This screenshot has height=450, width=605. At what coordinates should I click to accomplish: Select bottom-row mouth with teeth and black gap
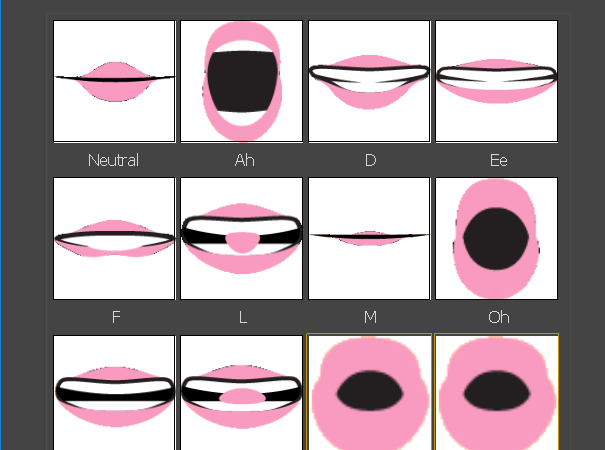point(114,392)
